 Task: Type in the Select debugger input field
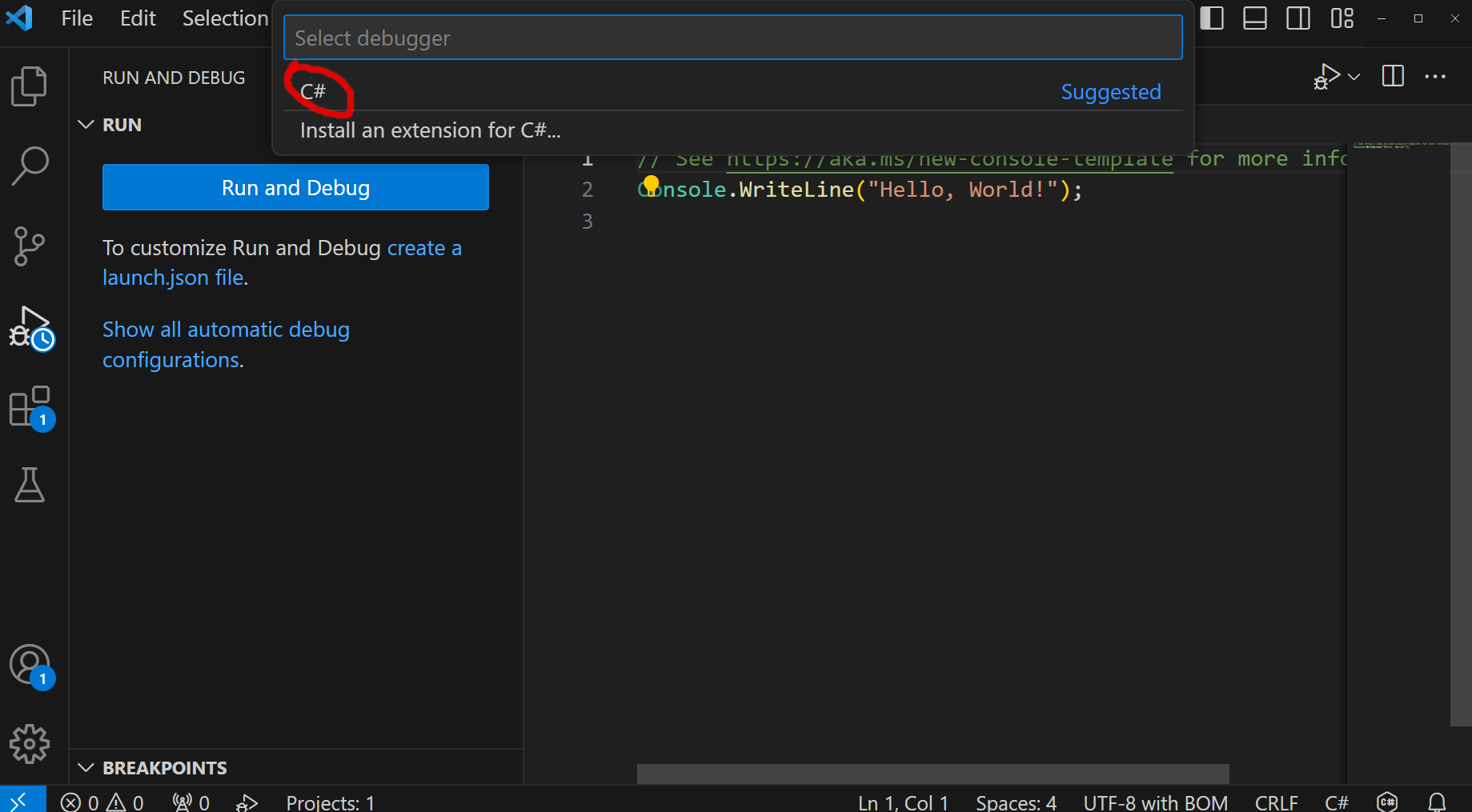pyautogui.click(x=732, y=38)
